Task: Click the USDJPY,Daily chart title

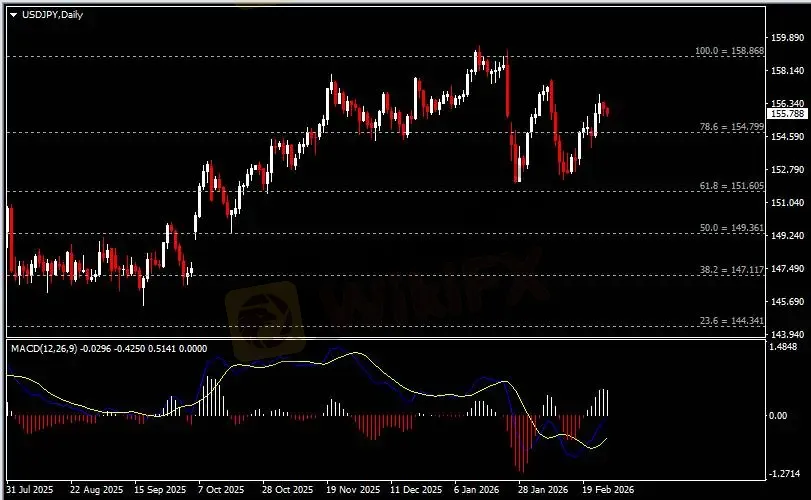Action: tap(48, 12)
